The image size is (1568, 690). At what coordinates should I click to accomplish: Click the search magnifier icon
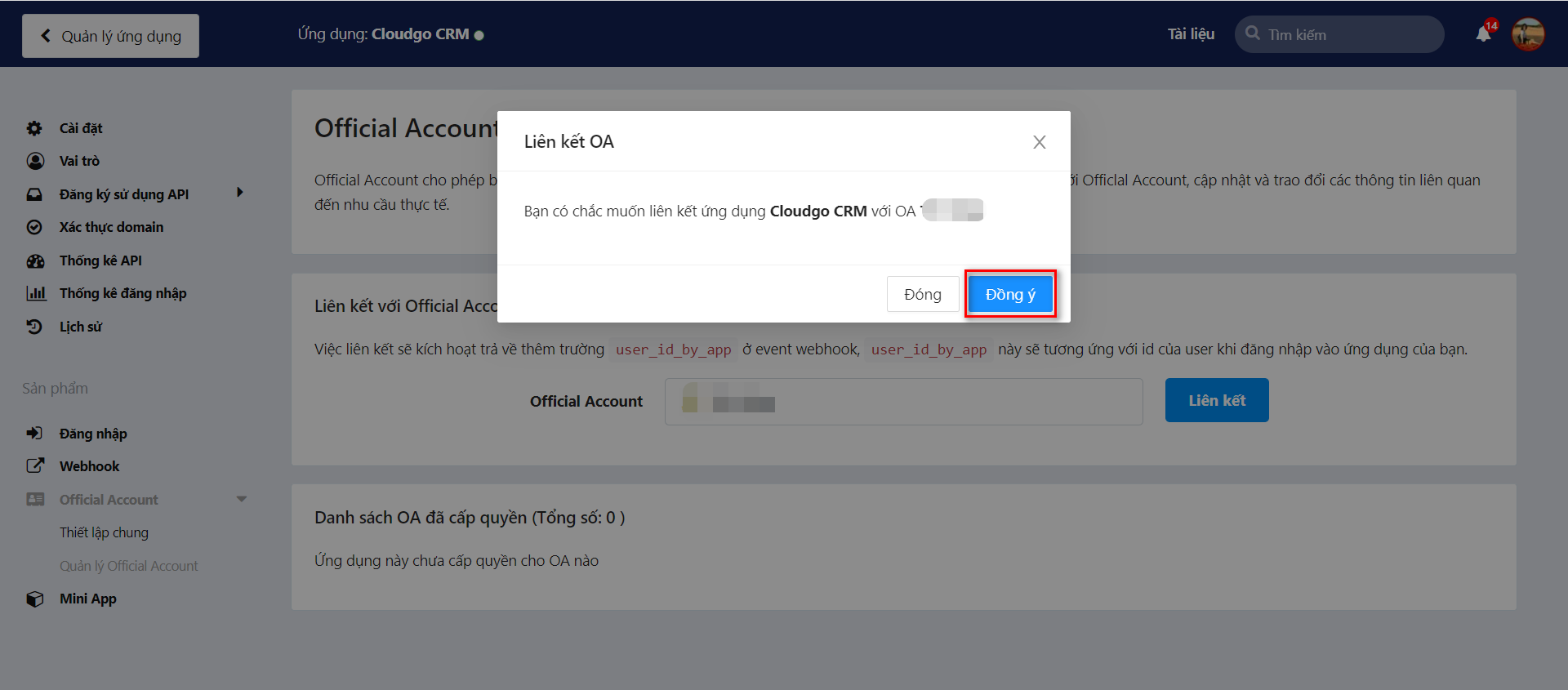[1253, 33]
